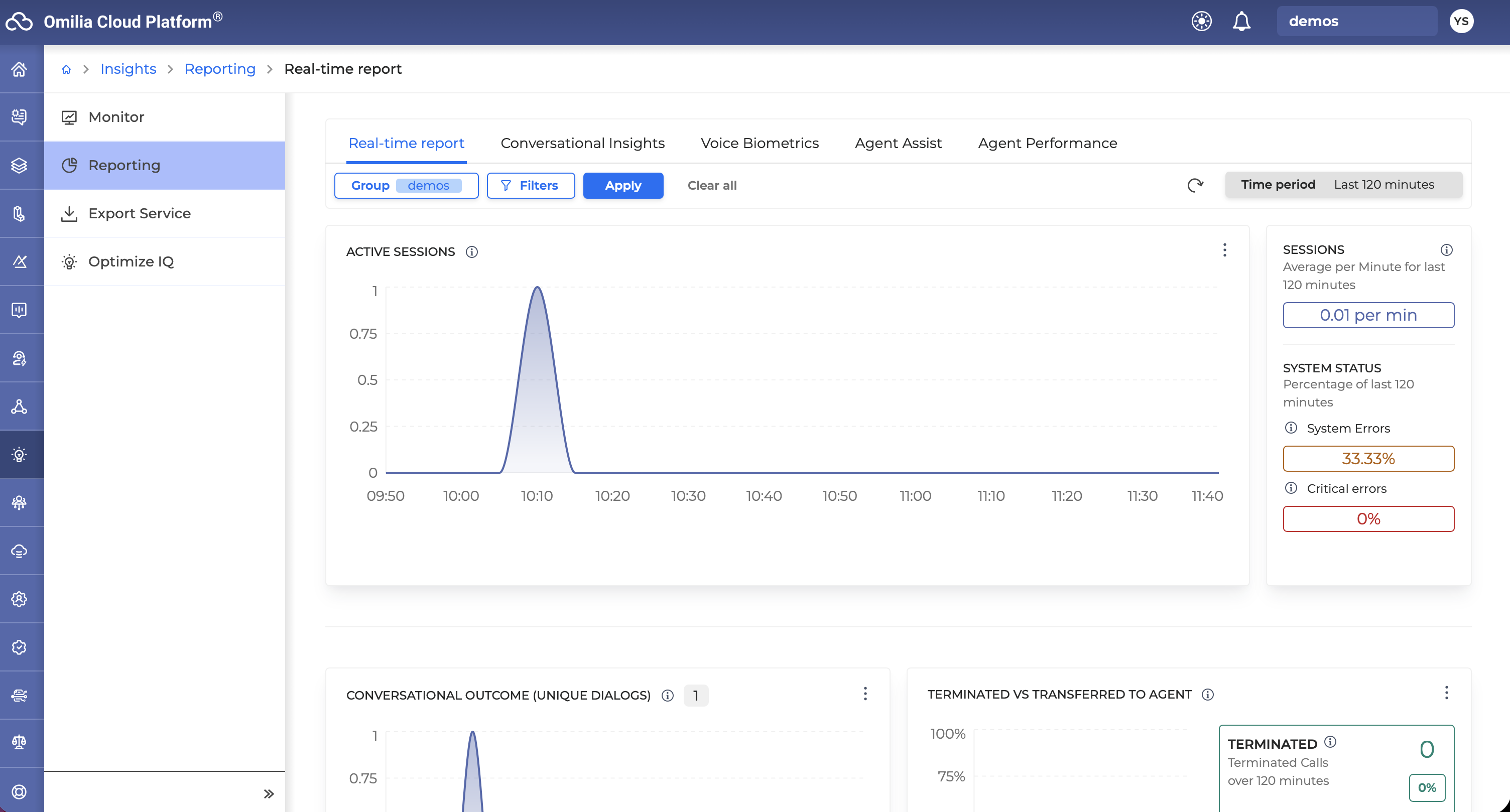
Task: Click the 'Real-time report' breadcrumb text
Action: click(x=343, y=69)
